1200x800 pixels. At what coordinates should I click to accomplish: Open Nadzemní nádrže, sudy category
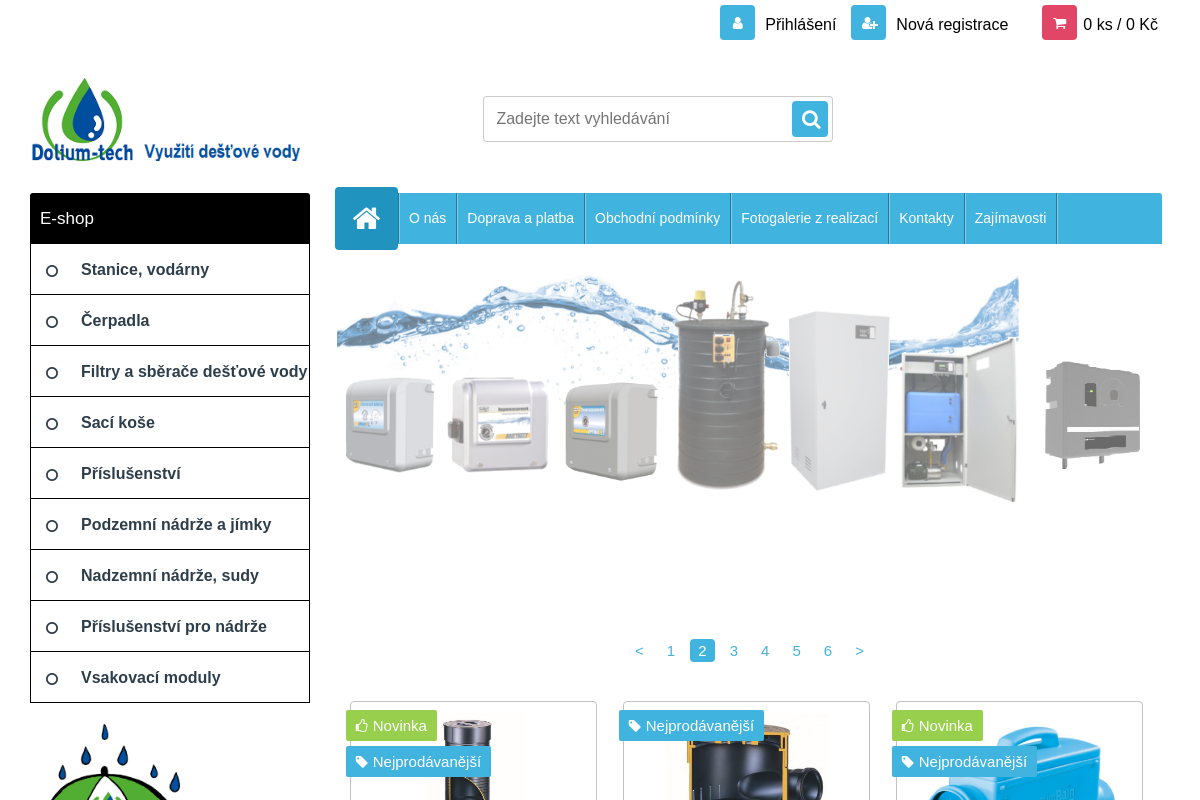click(170, 576)
